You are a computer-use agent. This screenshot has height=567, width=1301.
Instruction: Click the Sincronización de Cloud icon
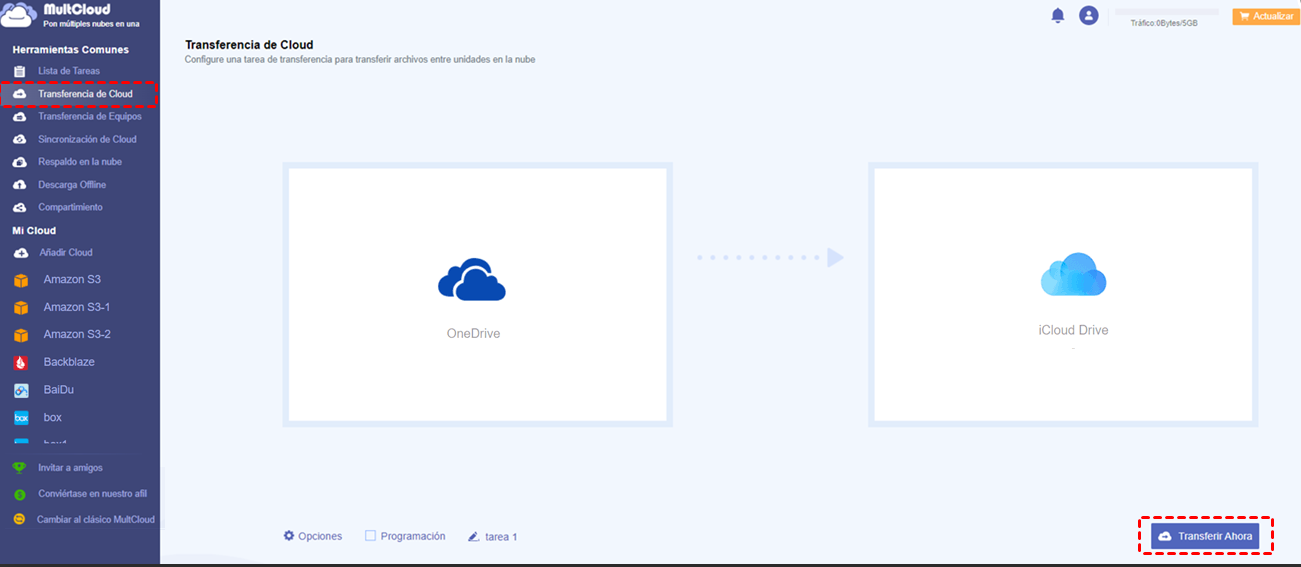(x=19, y=140)
